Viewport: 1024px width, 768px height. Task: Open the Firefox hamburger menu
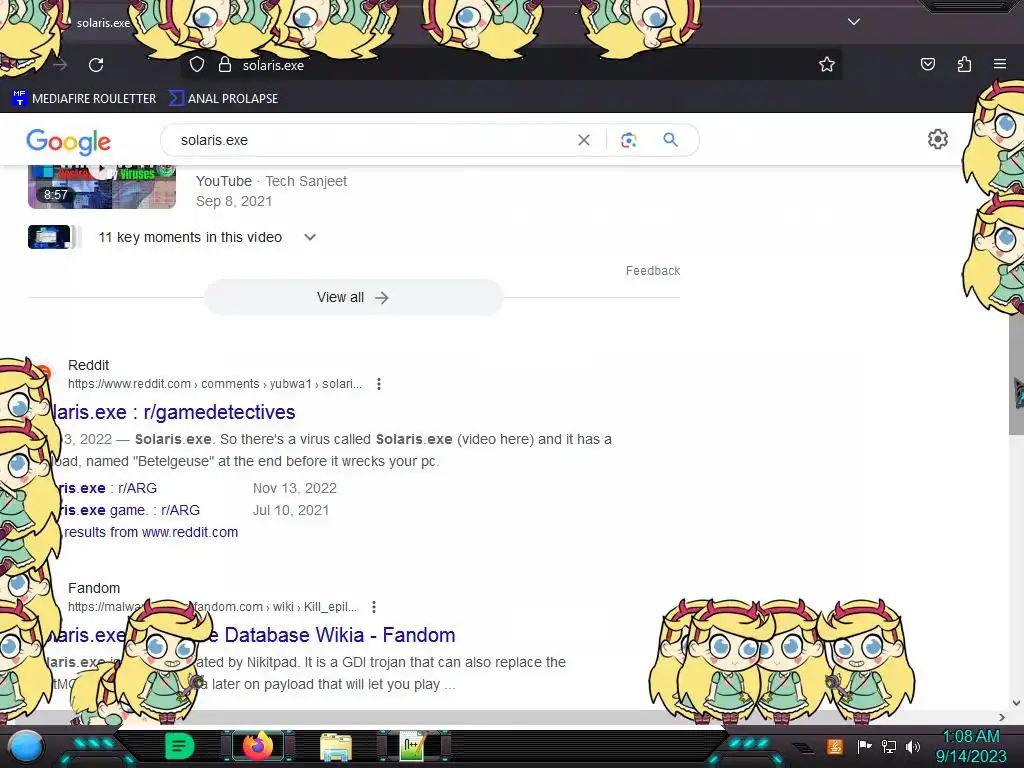pos(1000,64)
